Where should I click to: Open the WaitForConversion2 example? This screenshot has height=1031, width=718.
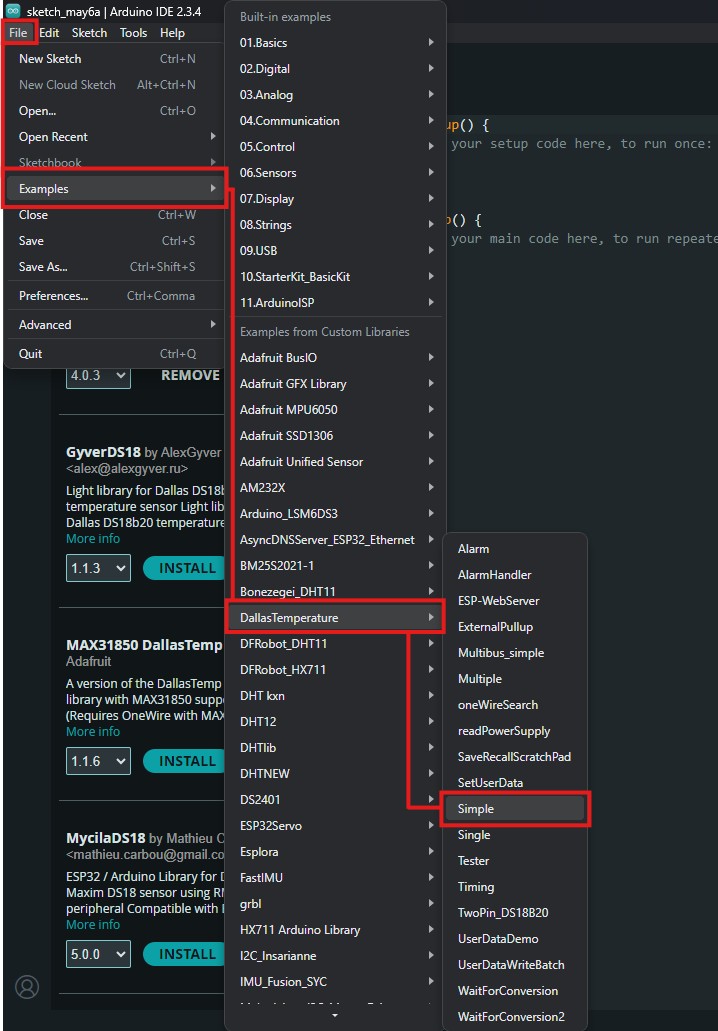tap(515, 1017)
